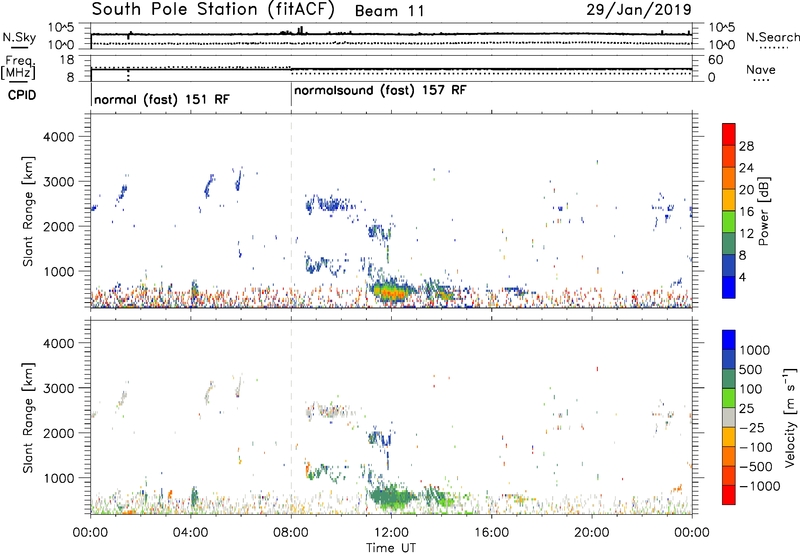The image size is (800, 554).
Task: Click the power colorbar label "28"
Action: click(x=746, y=146)
